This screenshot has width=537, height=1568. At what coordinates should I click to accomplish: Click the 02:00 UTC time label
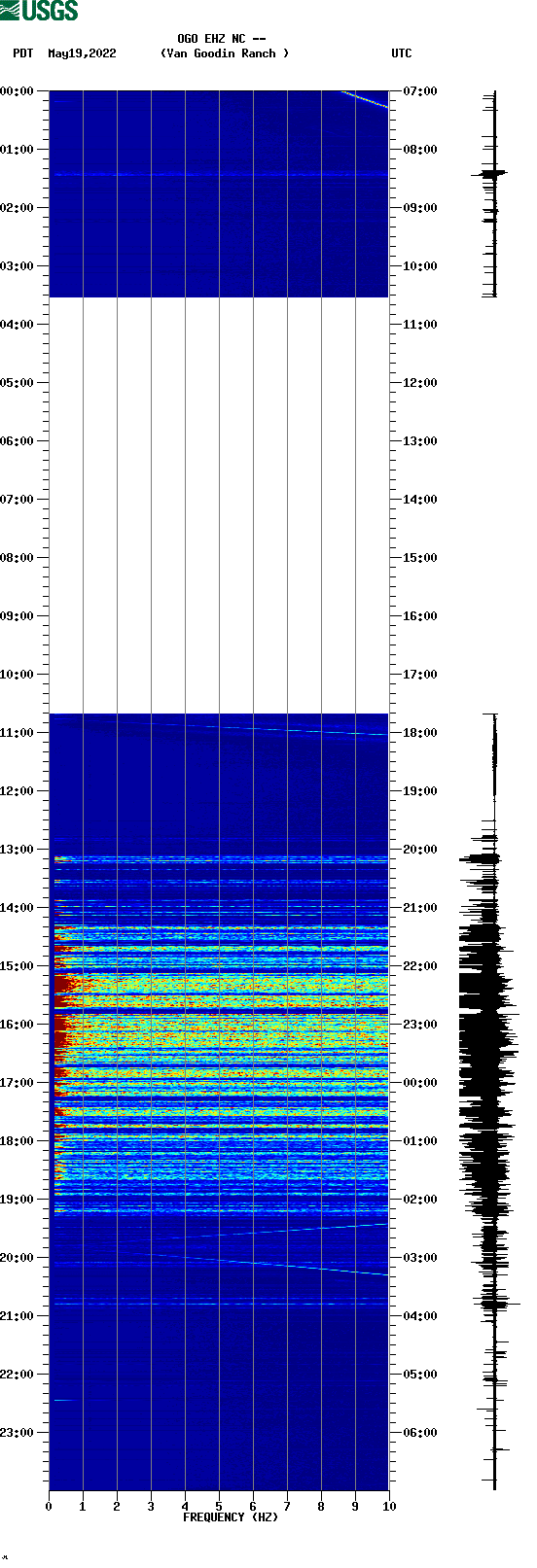[420, 1200]
